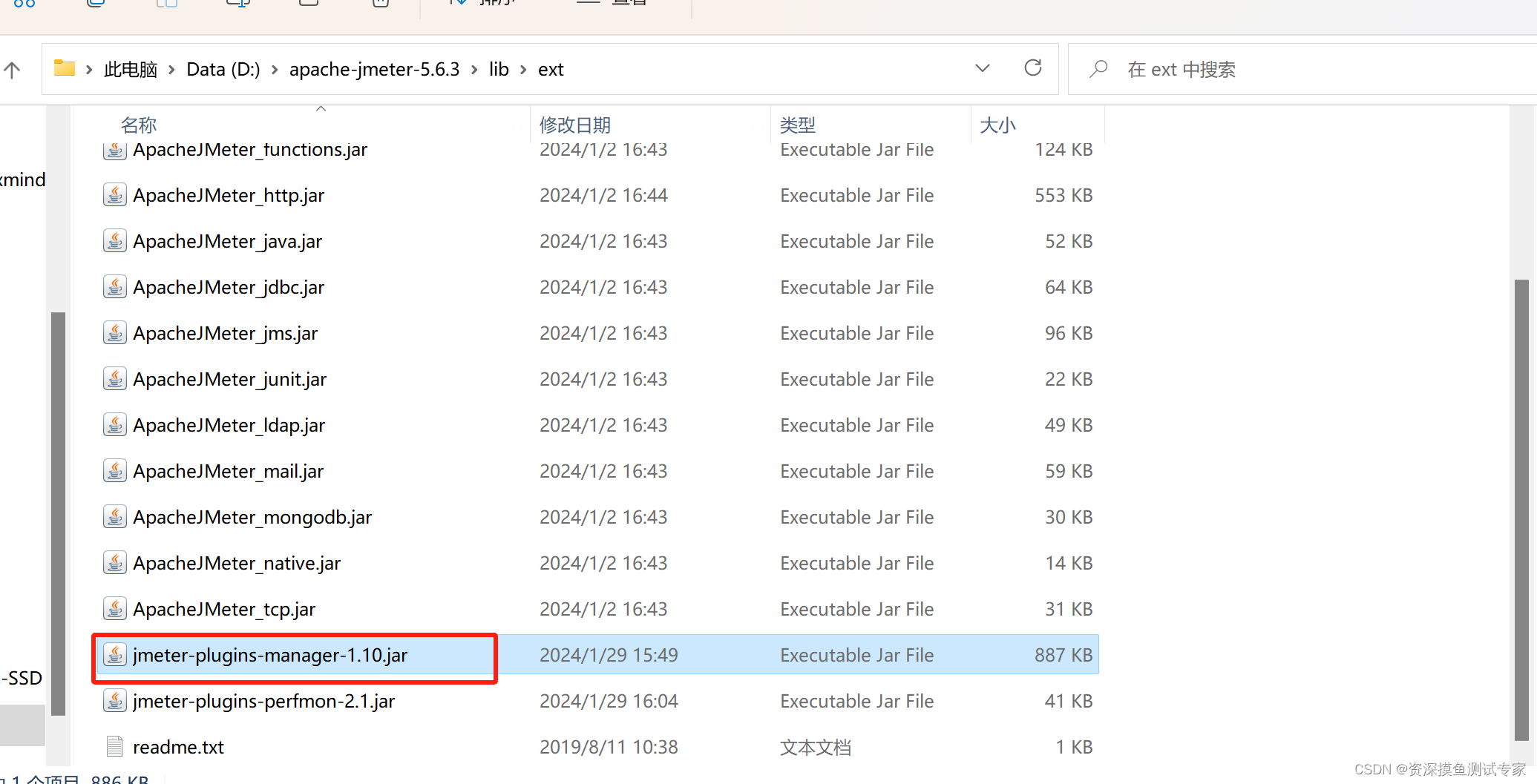Expand the chevron after 此电脑 in breadcrumb

171,70
